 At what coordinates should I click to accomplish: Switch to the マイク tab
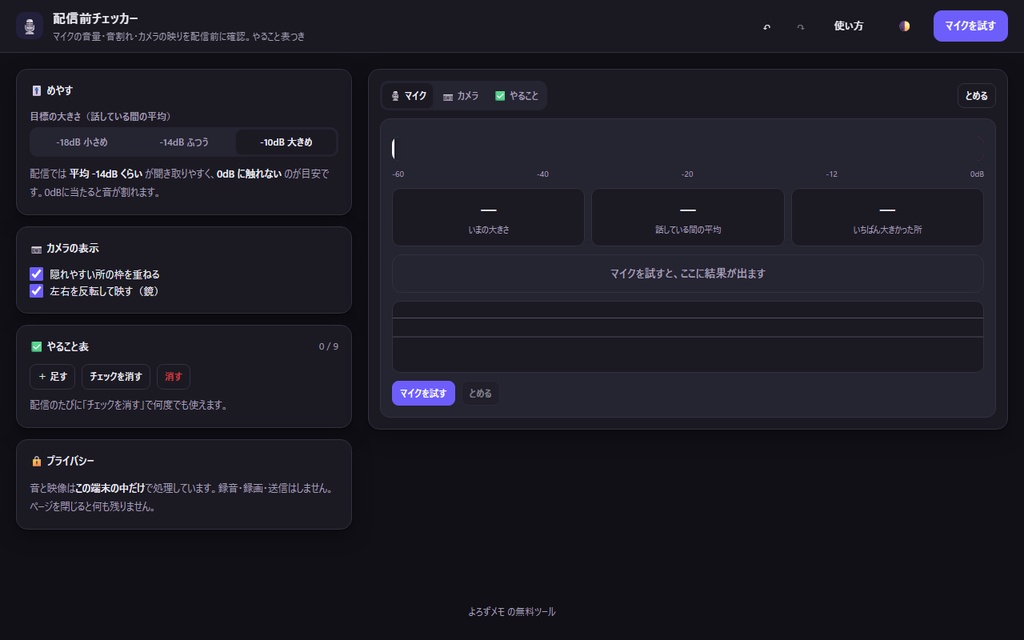tap(408, 96)
